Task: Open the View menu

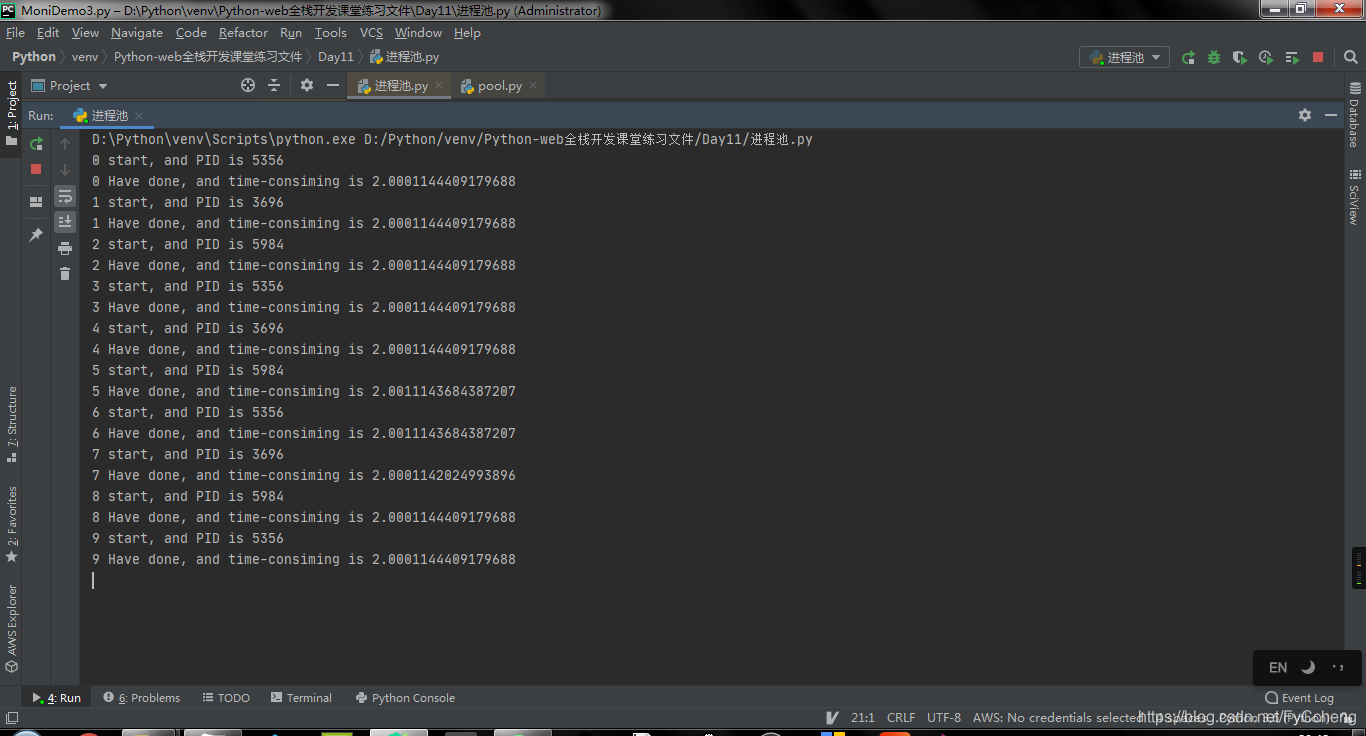Action: click(x=85, y=33)
